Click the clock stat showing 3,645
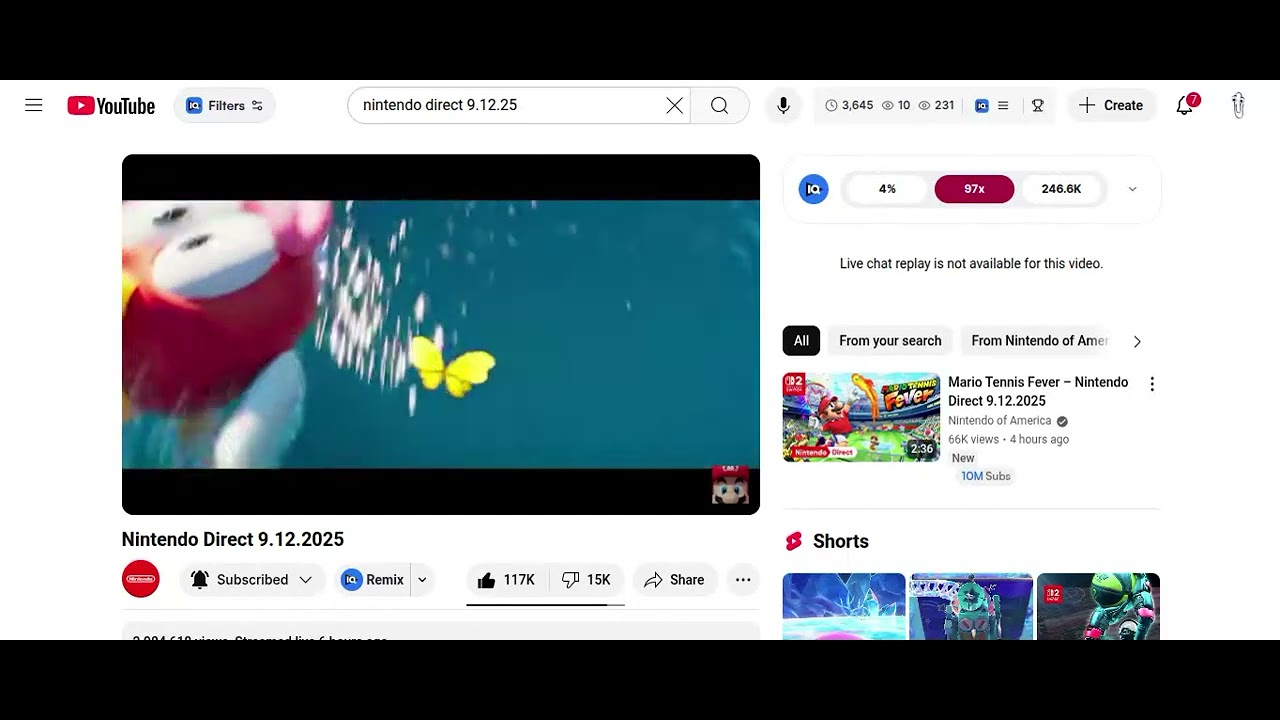The width and height of the screenshot is (1280, 720). (849, 105)
